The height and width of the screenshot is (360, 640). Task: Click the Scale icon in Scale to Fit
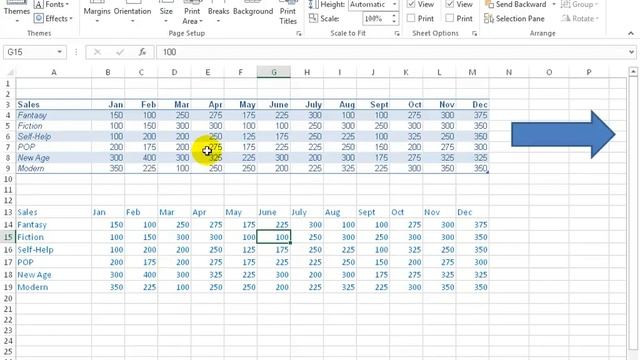coord(313,18)
